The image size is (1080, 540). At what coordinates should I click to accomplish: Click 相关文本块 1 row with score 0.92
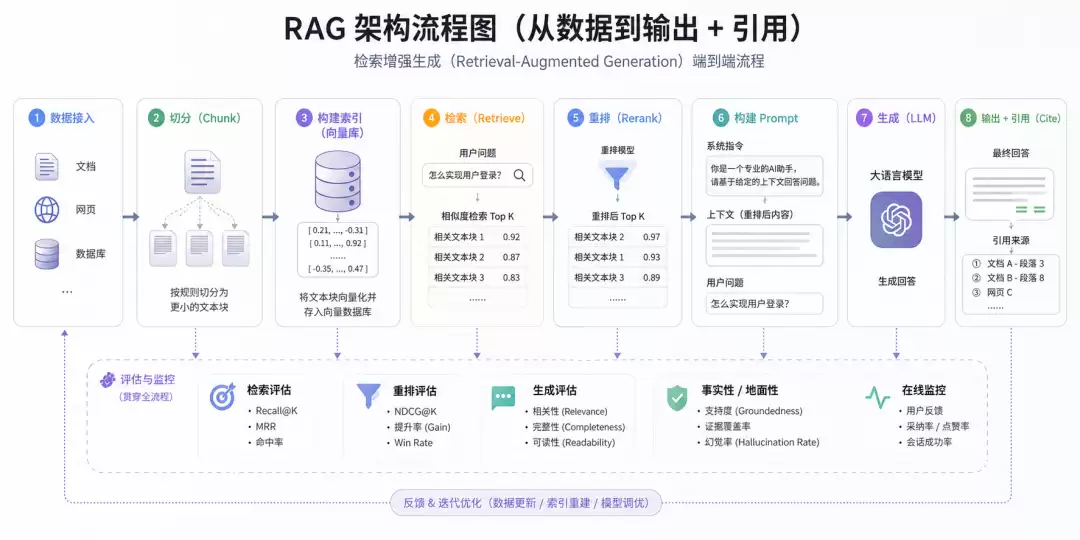(477, 237)
